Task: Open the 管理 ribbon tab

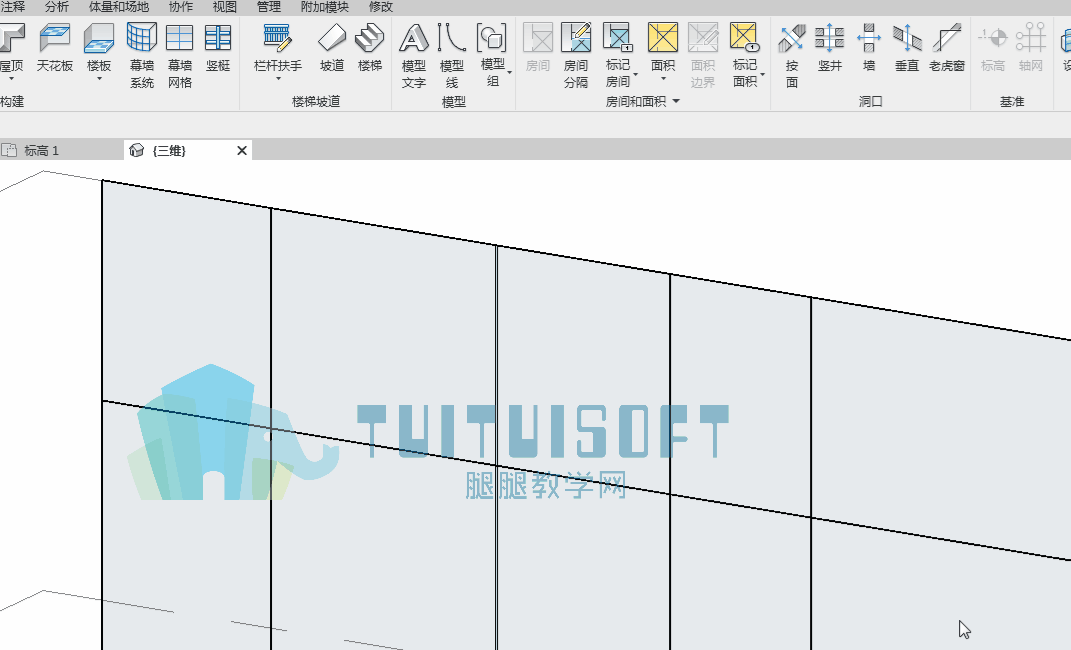Action: (268, 7)
